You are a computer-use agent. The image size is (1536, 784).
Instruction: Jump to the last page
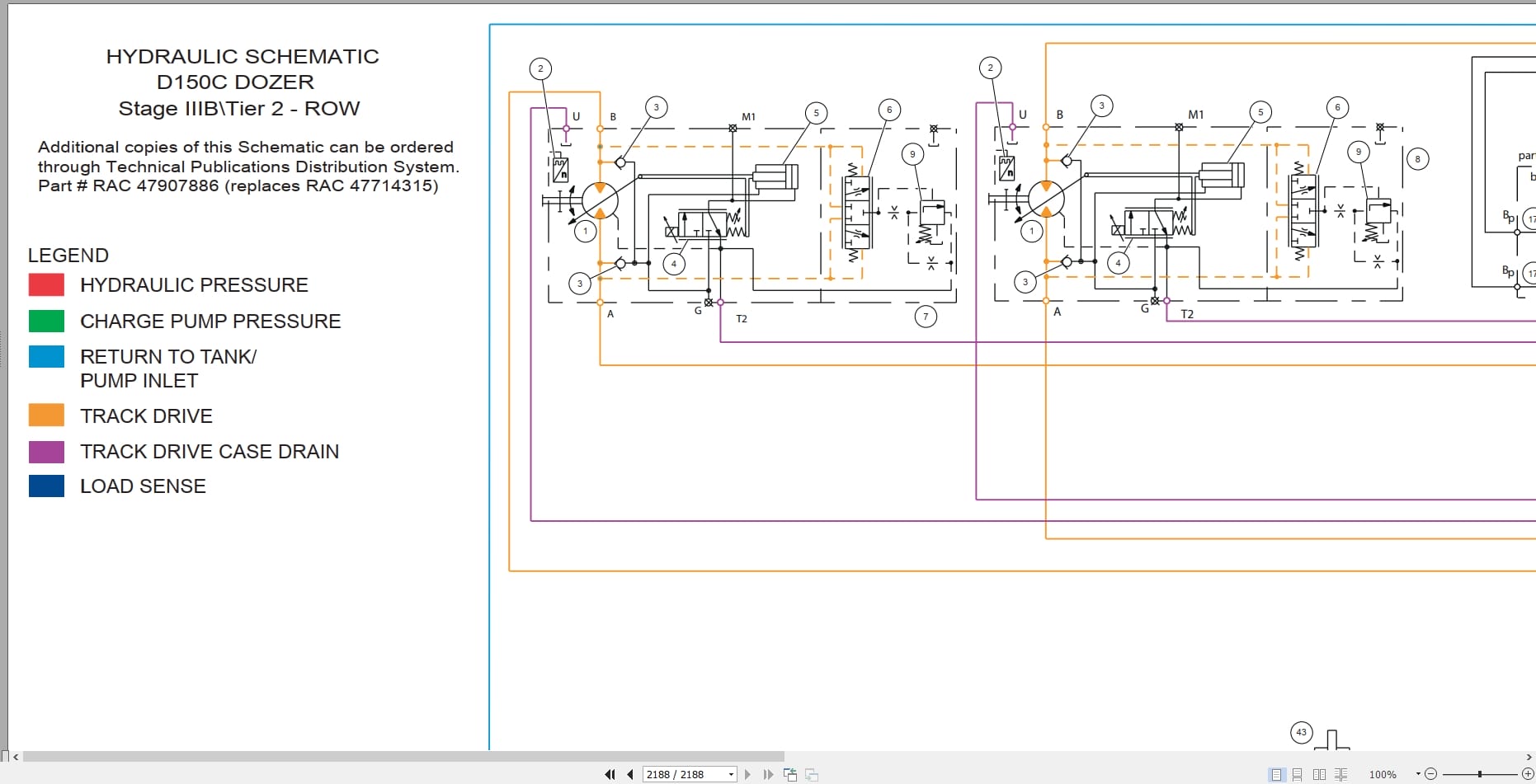[768, 774]
